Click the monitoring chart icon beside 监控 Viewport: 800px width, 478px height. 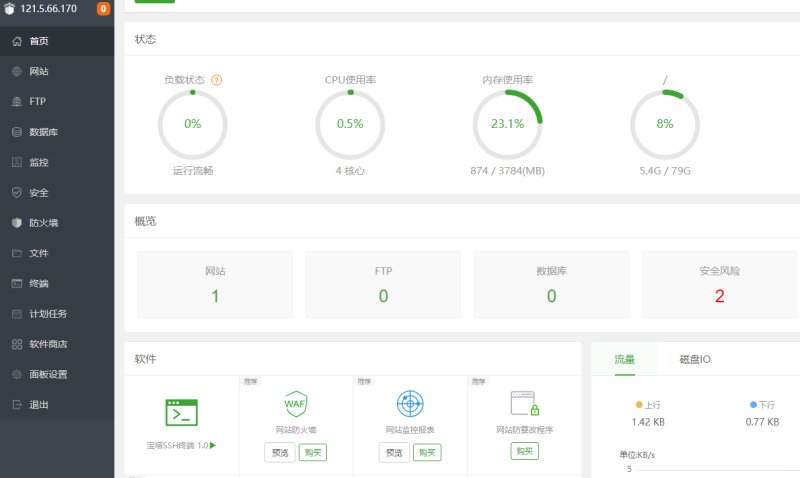(x=17, y=162)
